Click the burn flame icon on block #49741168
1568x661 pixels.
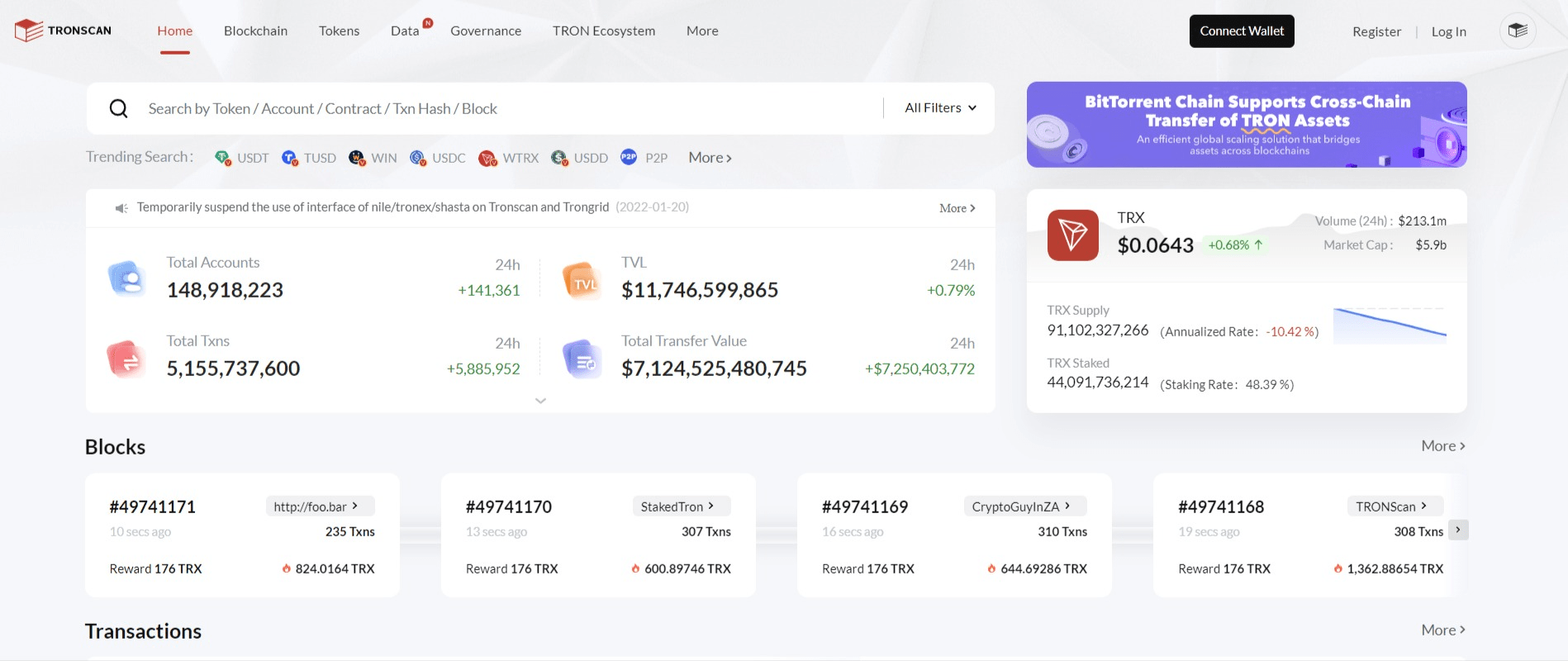tap(1338, 568)
